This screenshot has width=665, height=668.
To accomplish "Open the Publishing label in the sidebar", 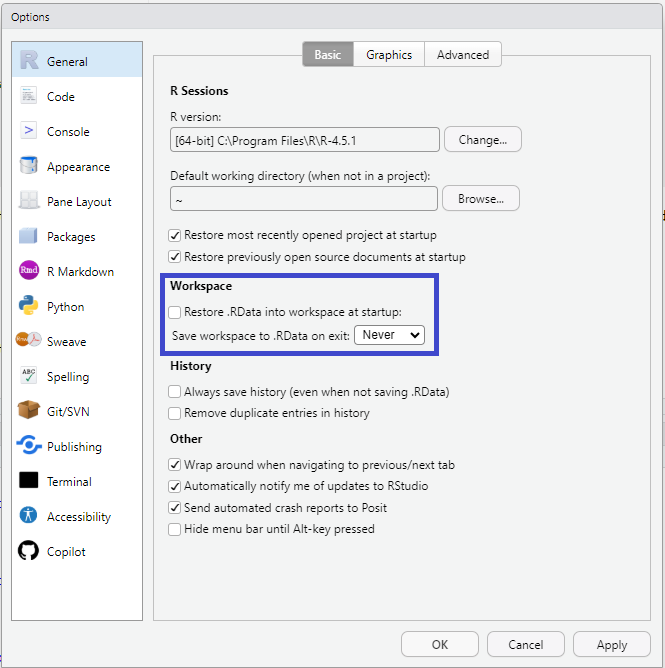I will 75,447.
